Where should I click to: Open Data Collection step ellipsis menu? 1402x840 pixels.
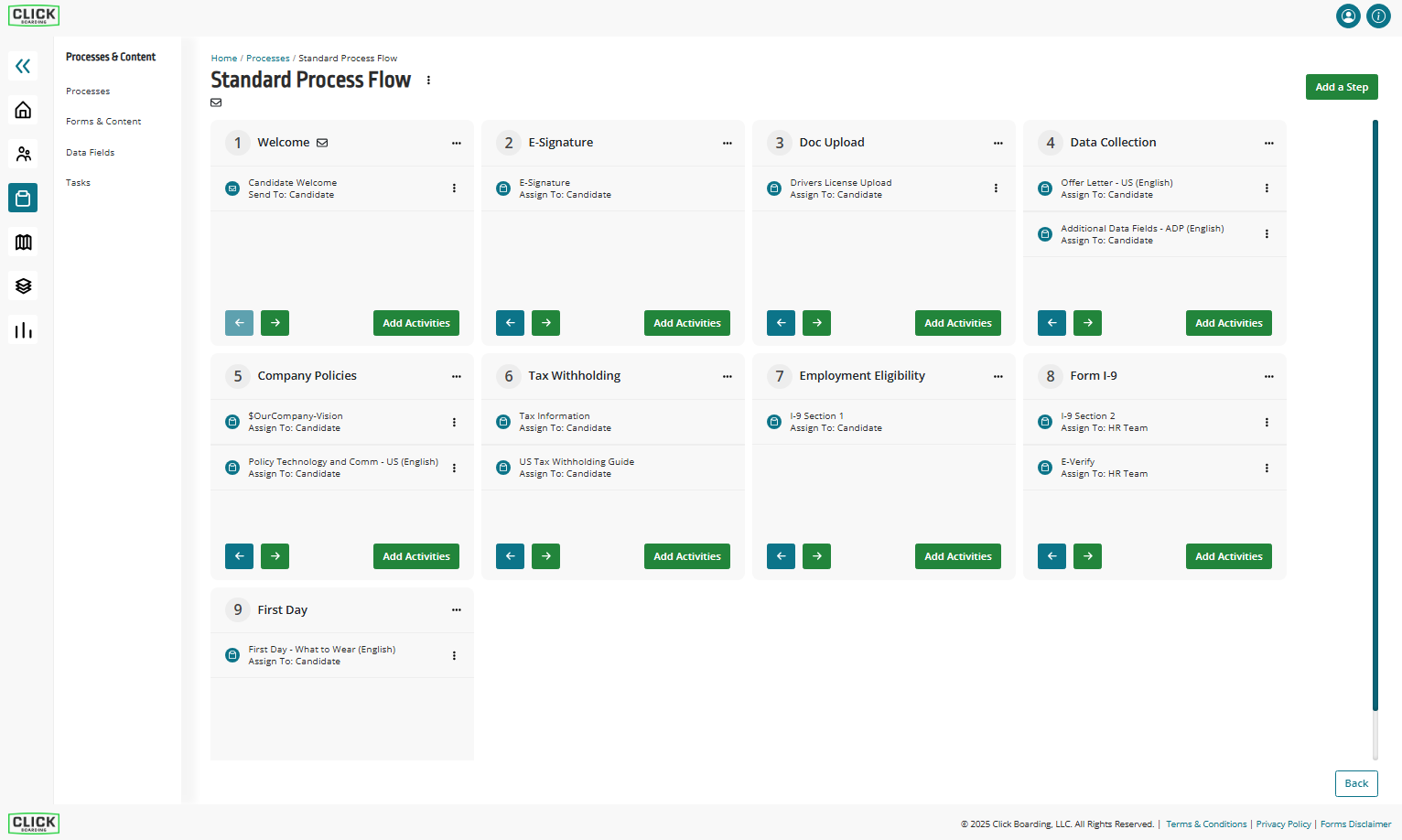coord(1268,143)
